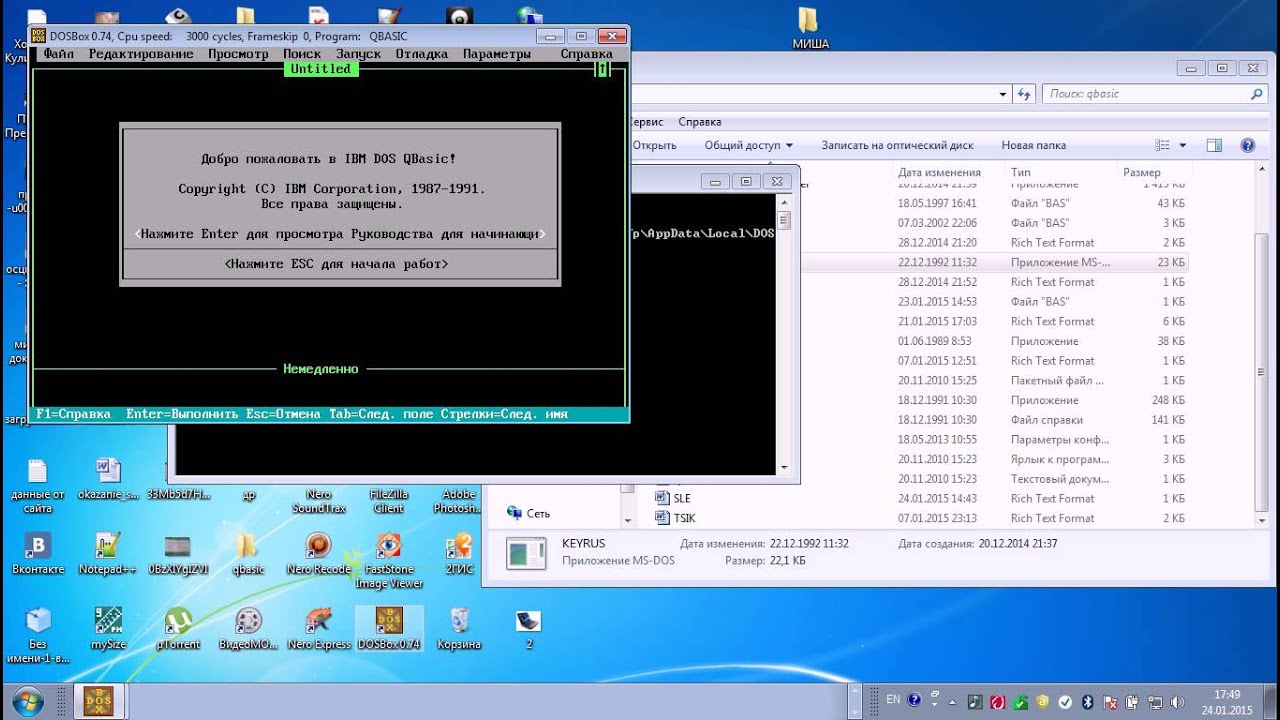Open the Nero Express desktop shortcut

point(319,629)
